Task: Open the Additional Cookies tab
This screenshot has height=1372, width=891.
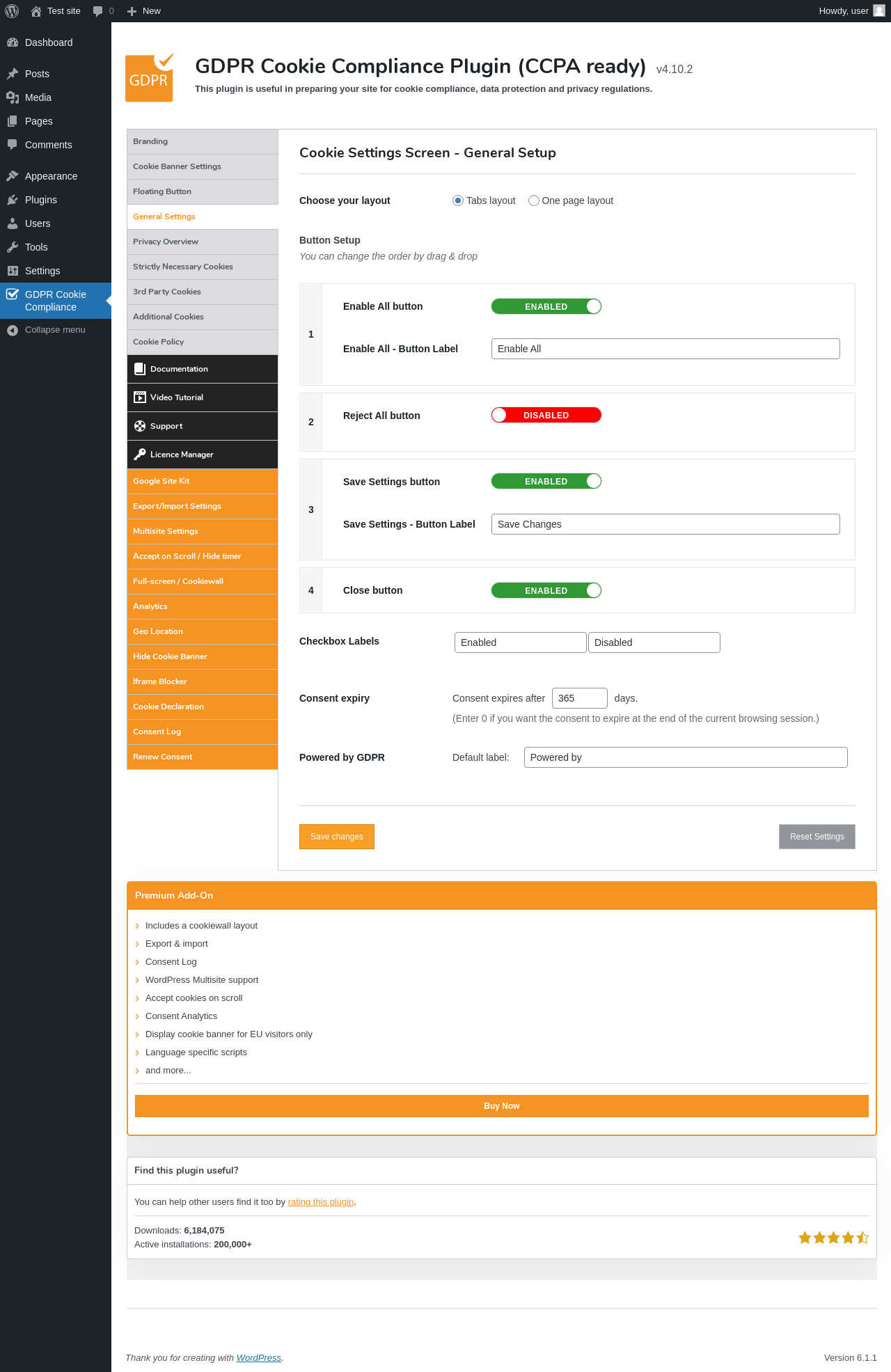Action: click(x=203, y=317)
